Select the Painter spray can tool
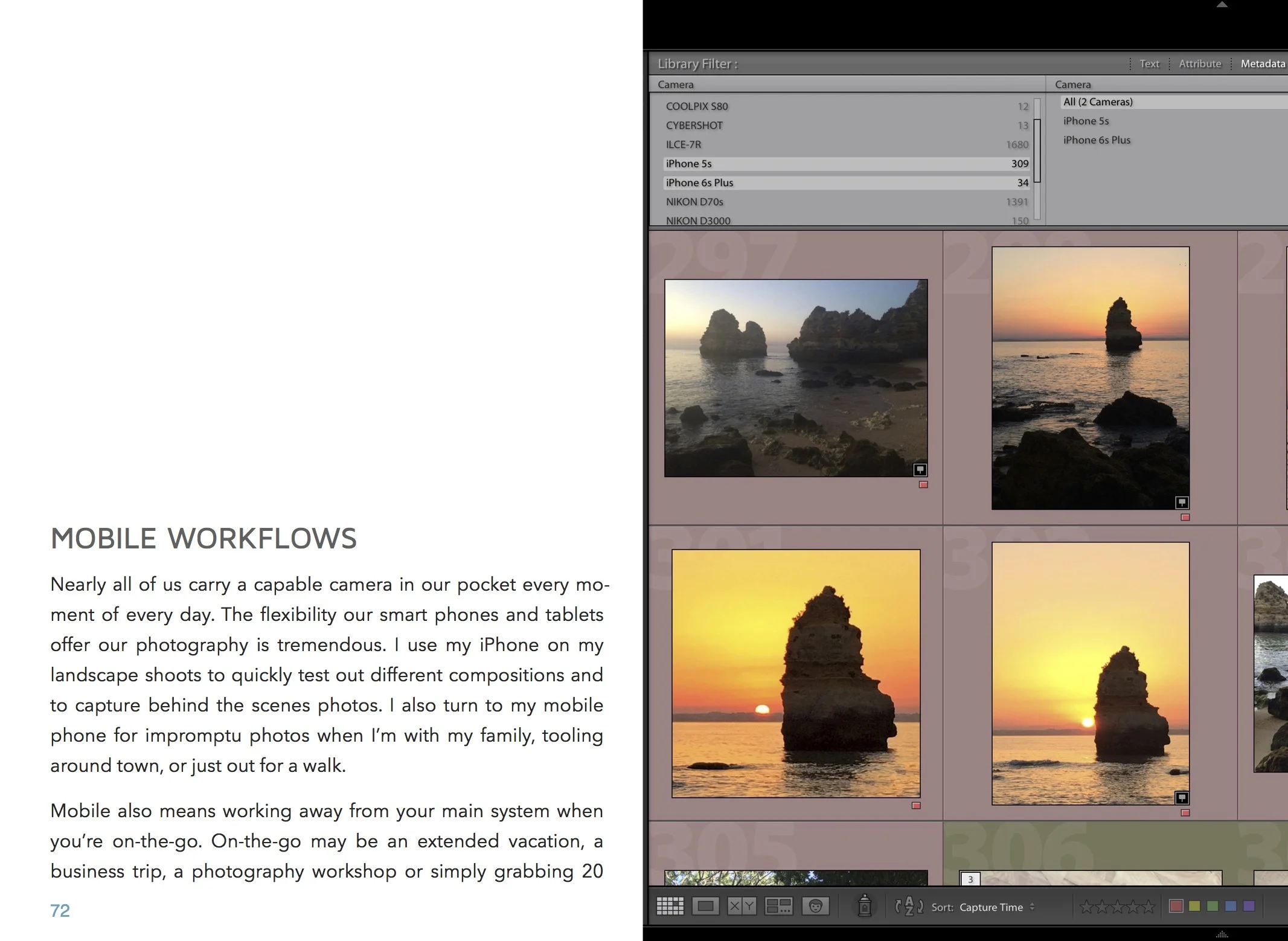Image resolution: width=1288 pixels, height=941 pixels. (x=865, y=906)
